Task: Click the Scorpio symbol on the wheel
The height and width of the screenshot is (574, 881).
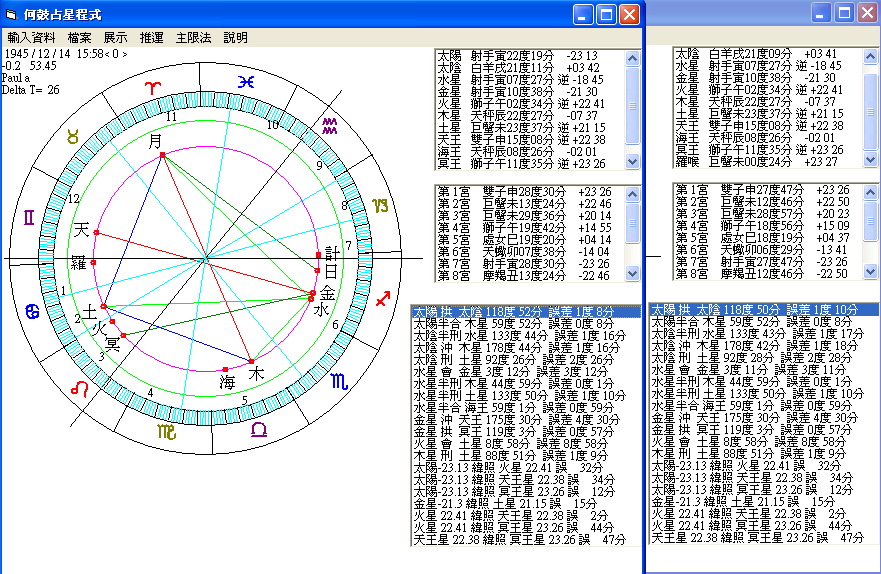Action: [x=341, y=380]
